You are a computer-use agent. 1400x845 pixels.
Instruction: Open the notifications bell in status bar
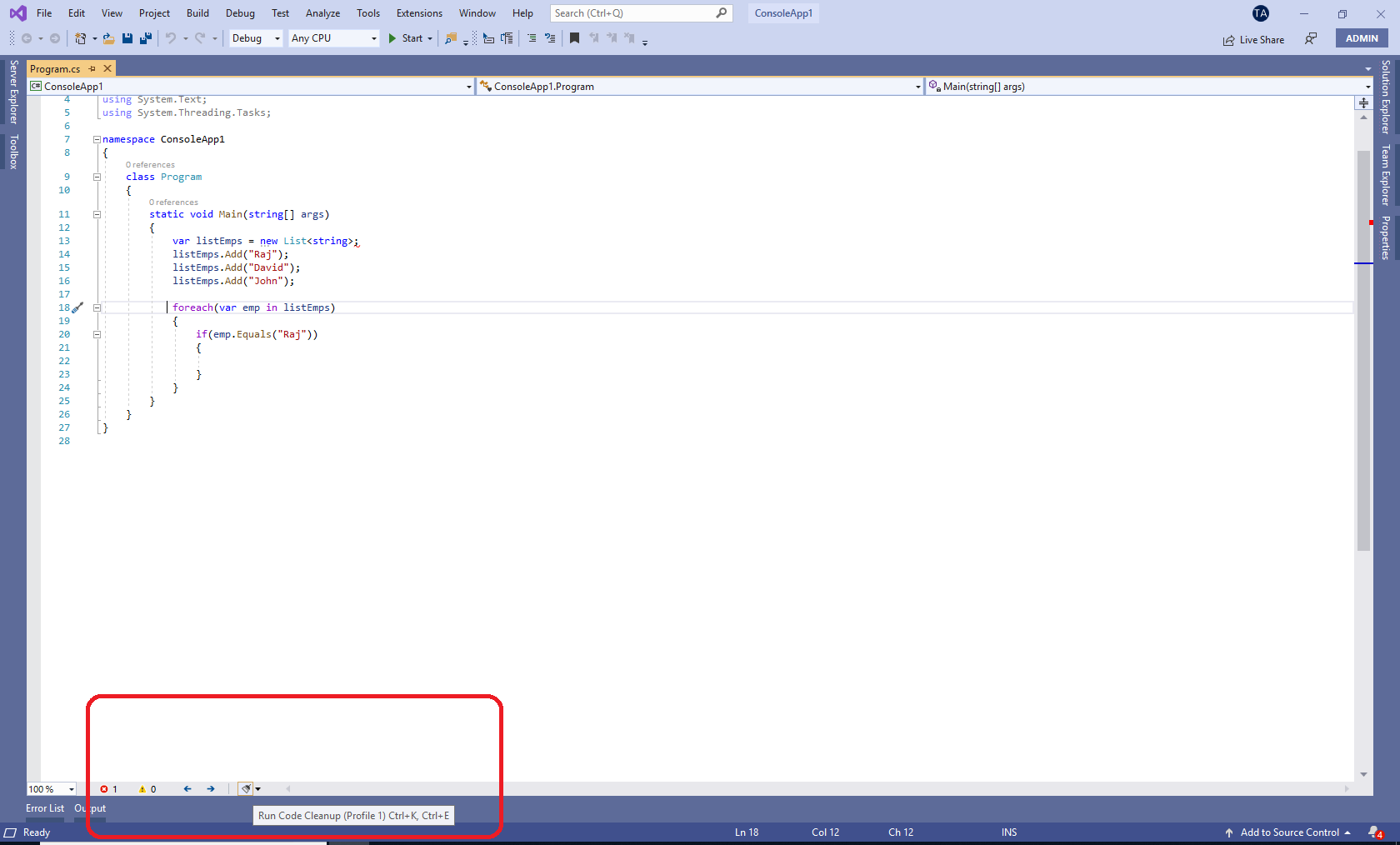point(1375,832)
